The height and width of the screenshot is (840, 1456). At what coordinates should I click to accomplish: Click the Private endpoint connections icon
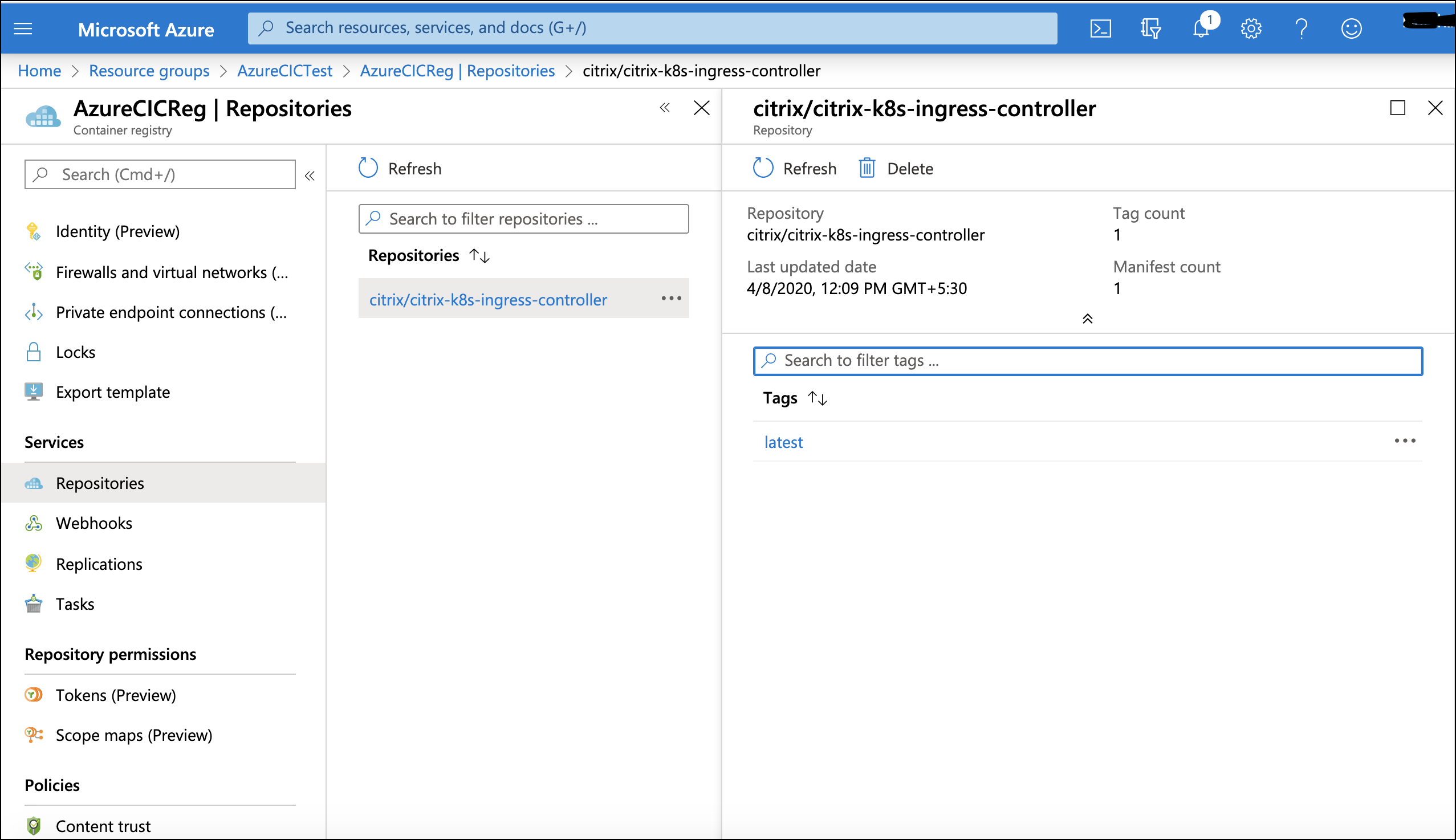pos(34,312)
